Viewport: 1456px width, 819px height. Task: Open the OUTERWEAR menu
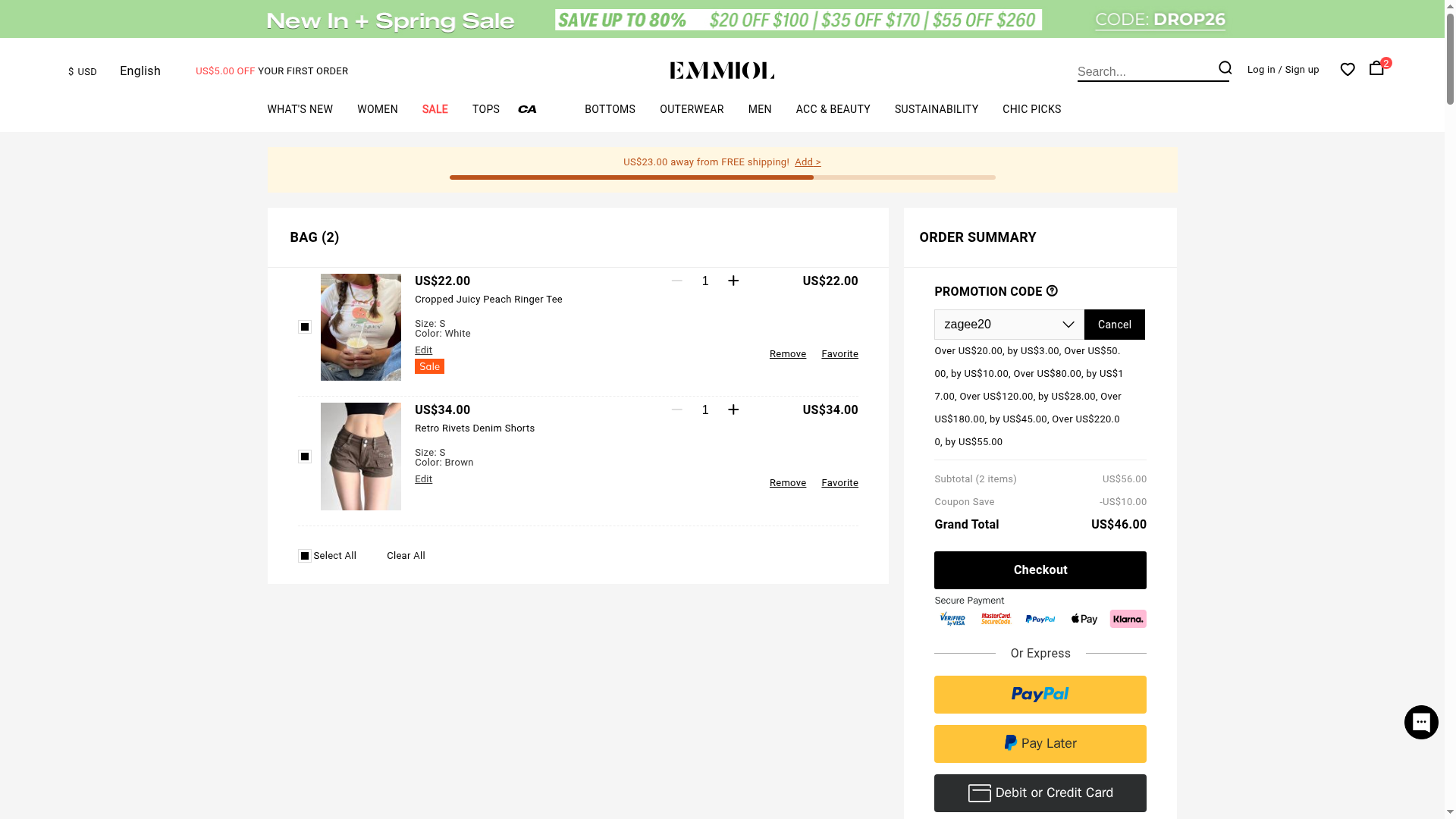[x=691, y=109]
